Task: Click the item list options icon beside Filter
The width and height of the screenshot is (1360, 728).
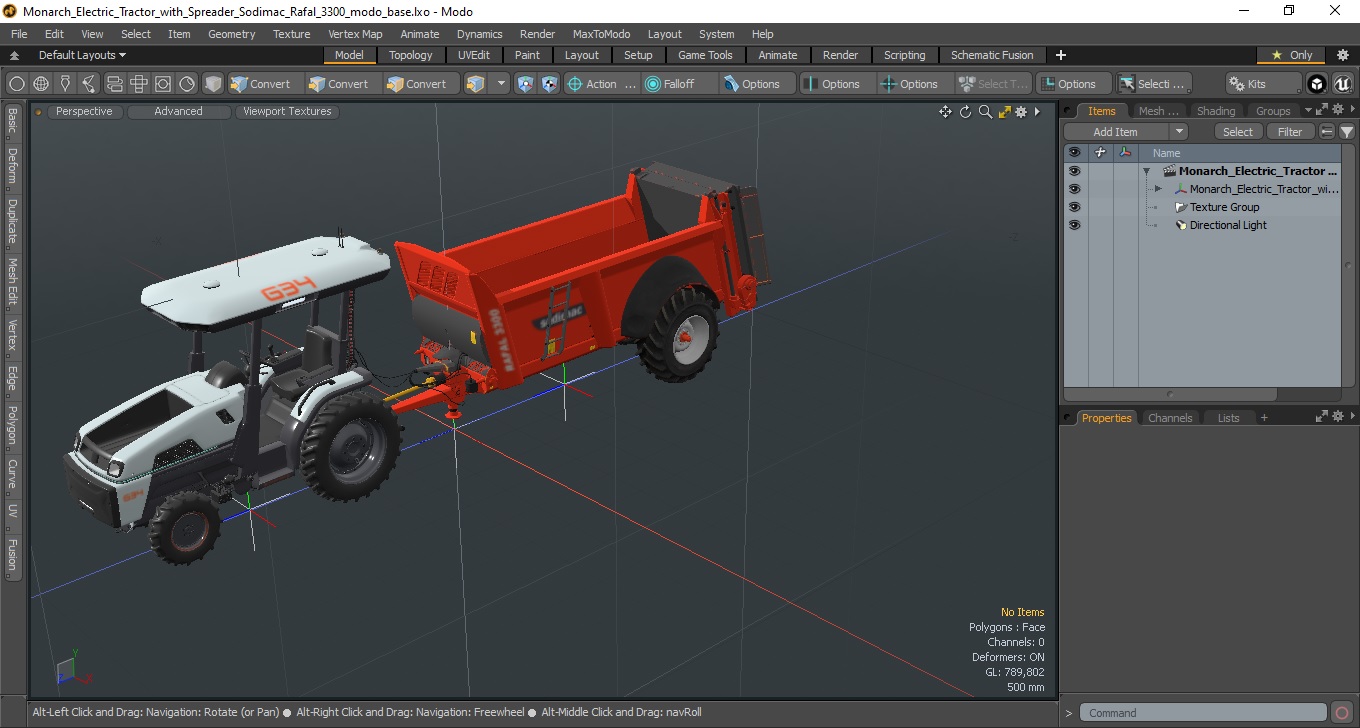Action: tap(1327, 132)
